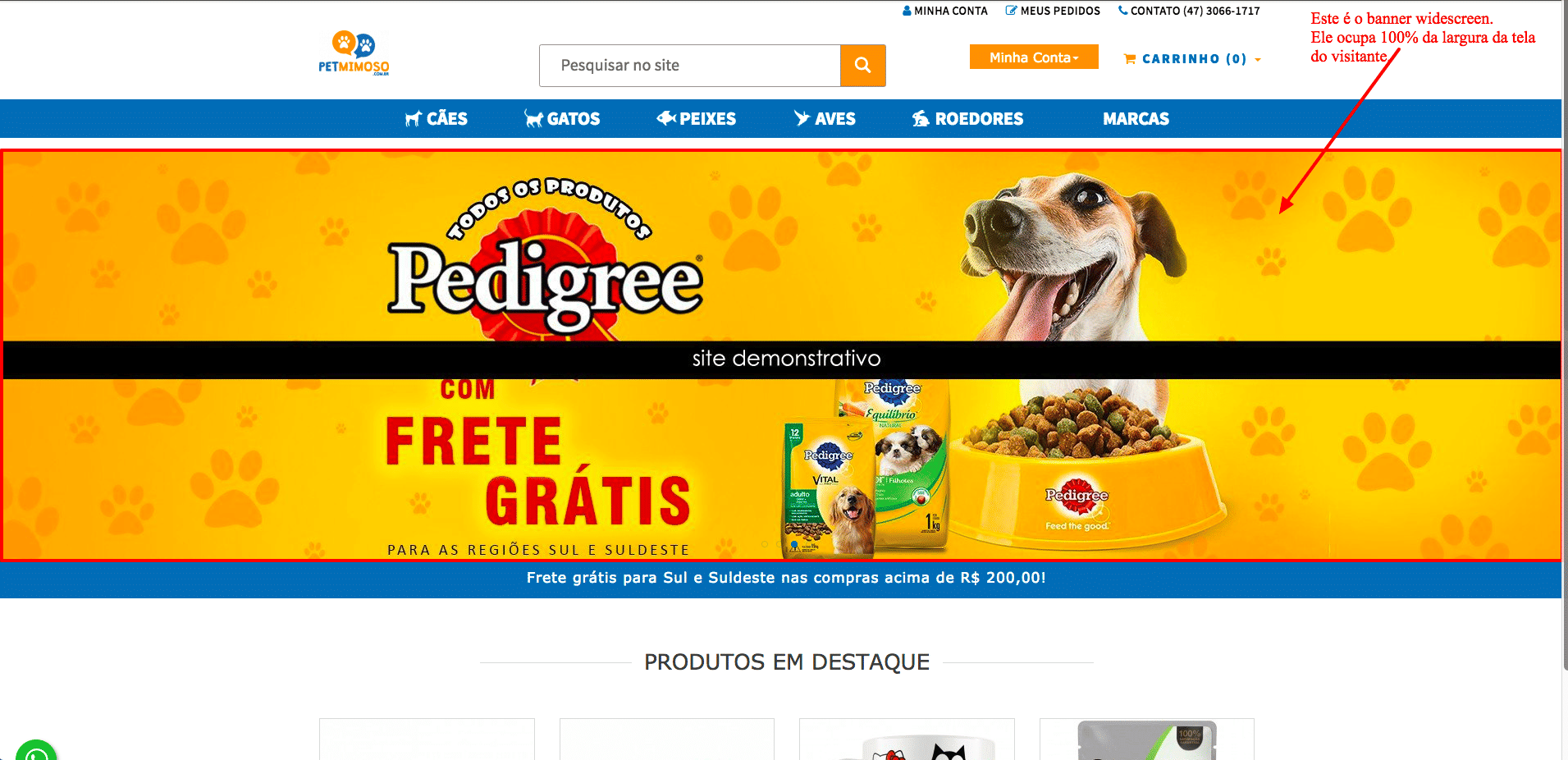Click the dog icon beside Cães
1568x760 pixels.
(414, 119)
